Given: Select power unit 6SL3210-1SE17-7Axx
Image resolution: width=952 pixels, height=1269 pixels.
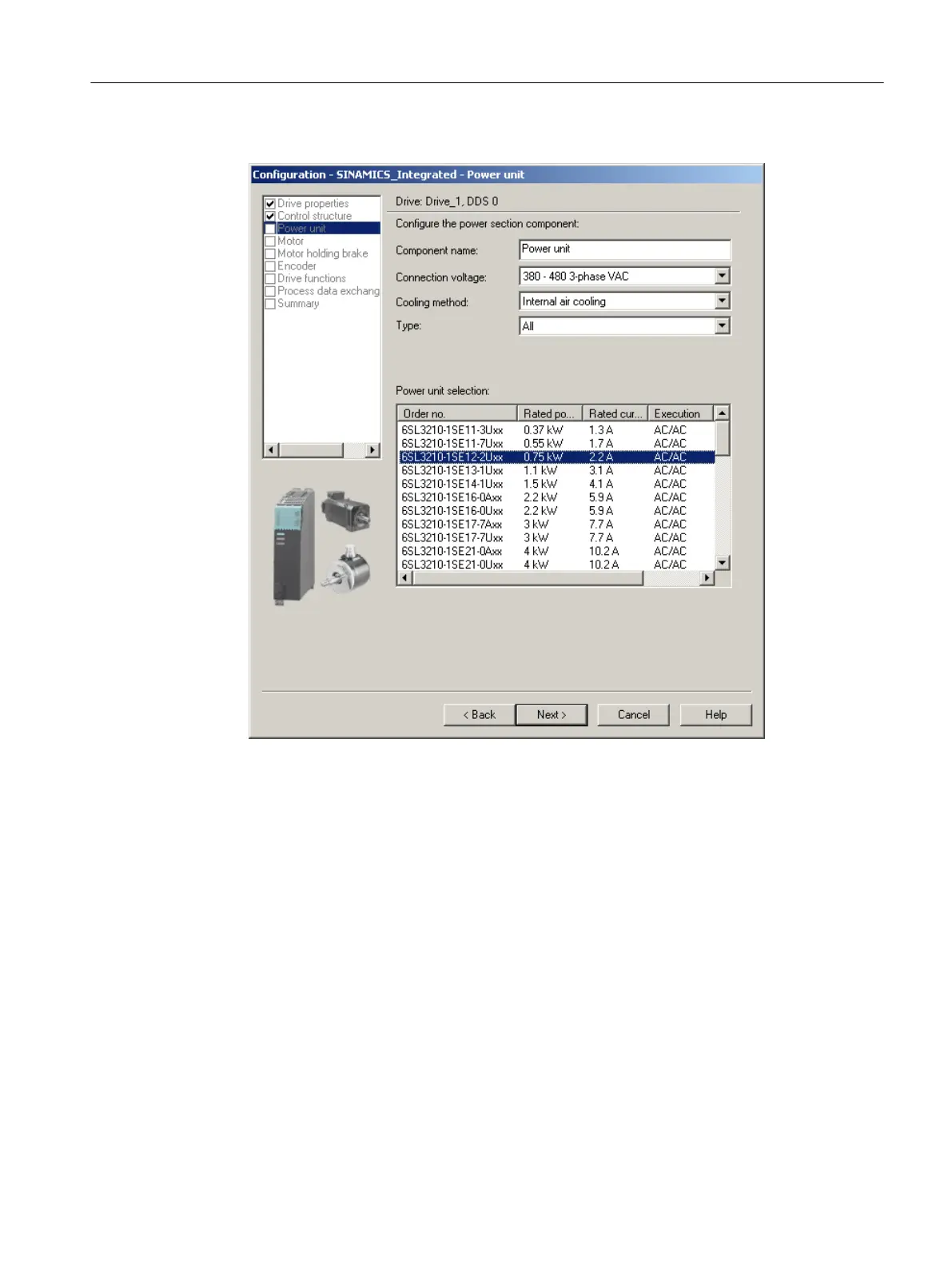Looking at the screenshot, I should coord(556,525).
